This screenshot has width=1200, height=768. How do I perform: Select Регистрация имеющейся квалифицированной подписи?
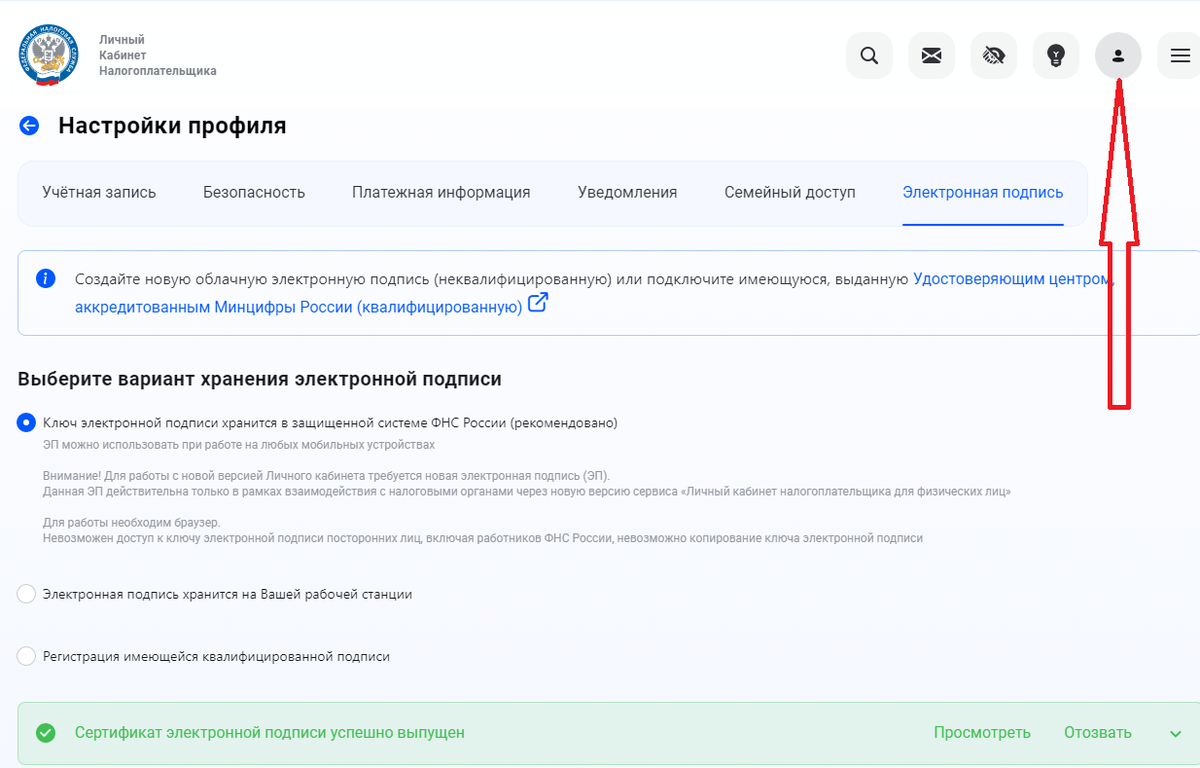(x=26, y=656)
